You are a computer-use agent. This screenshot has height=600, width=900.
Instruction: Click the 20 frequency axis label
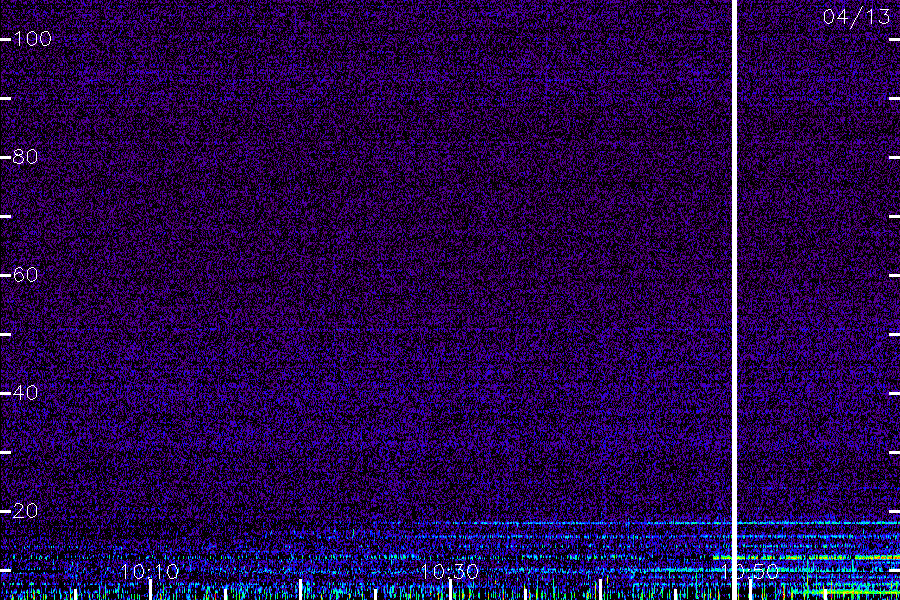25,510
